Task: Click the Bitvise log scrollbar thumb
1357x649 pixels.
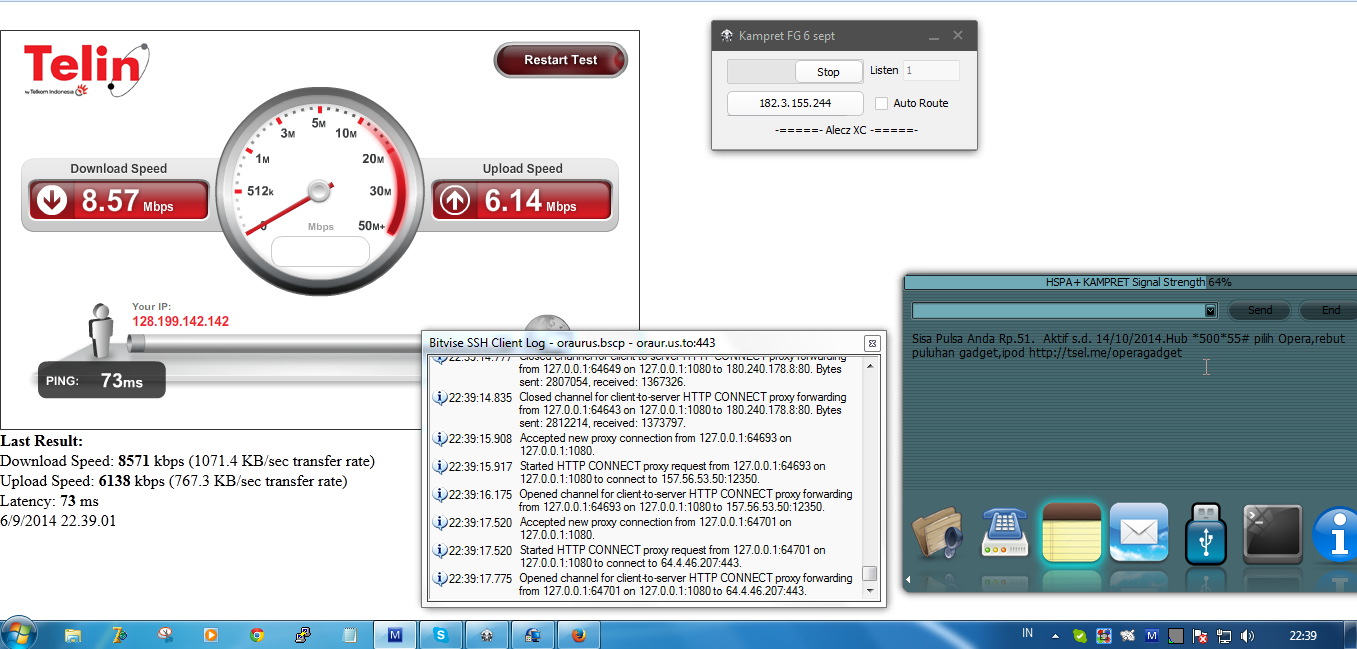Action: click(870, 573)
